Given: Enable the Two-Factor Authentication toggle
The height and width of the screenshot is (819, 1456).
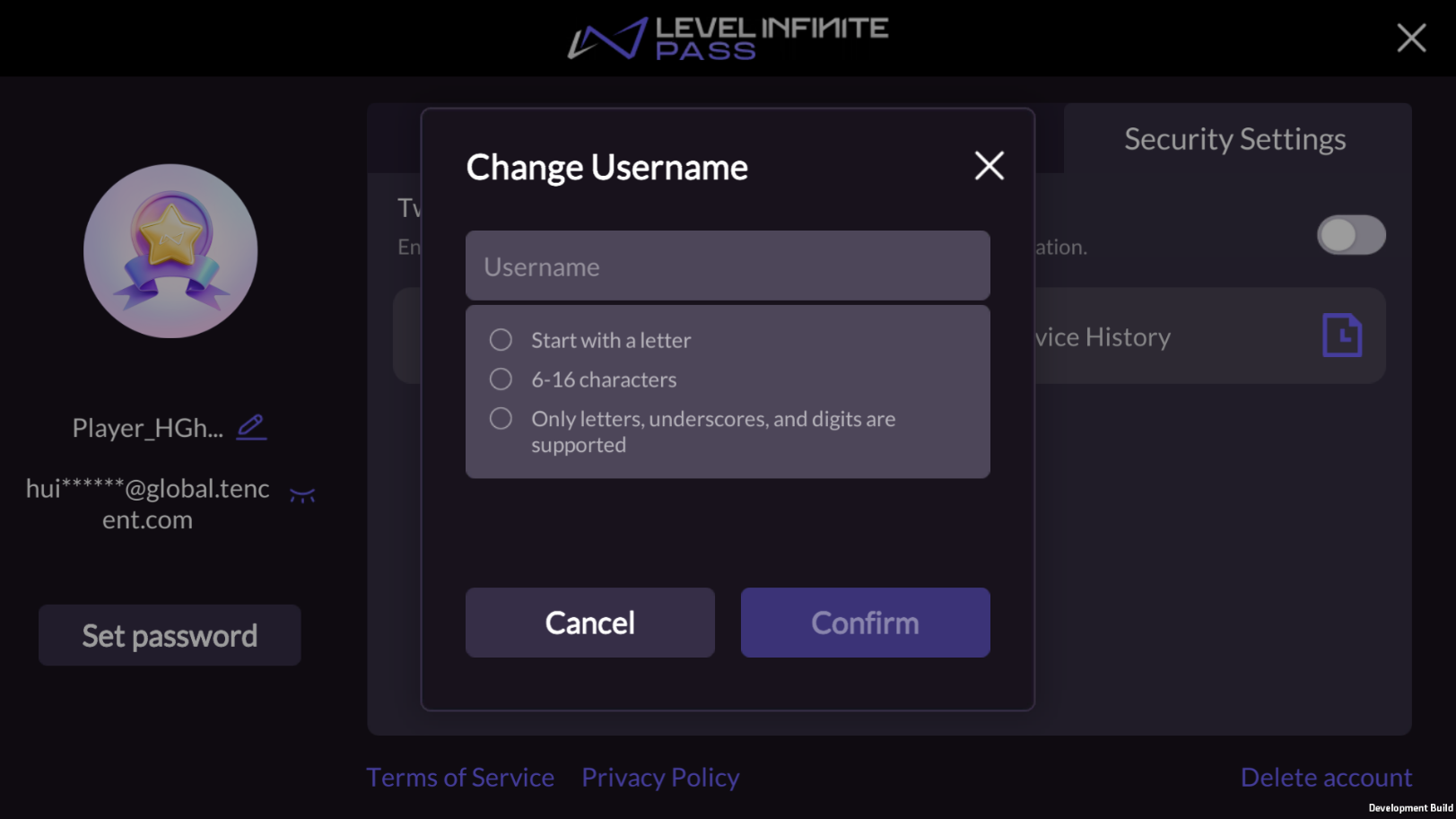Looking at the screenshot, I should click(1350, 234).
